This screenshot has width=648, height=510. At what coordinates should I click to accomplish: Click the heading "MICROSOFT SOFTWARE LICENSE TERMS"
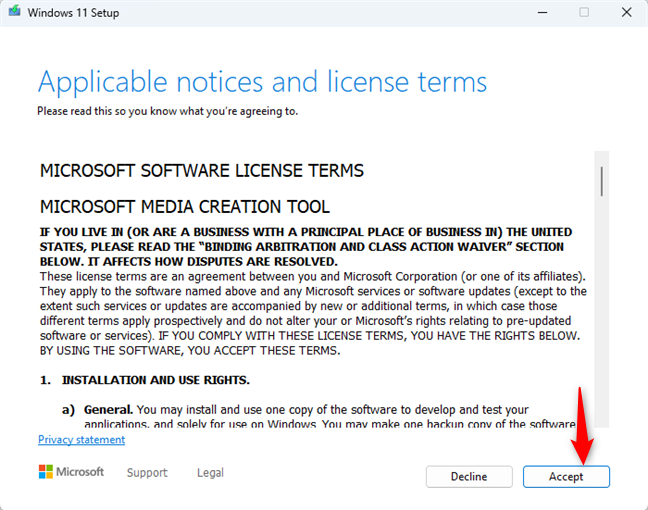pos(202,171)
